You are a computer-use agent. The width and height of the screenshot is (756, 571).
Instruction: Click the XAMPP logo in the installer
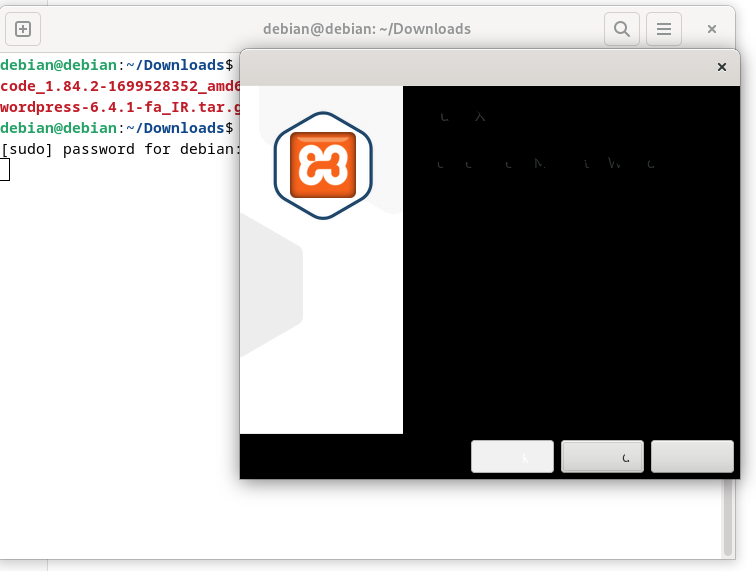click(322, 164)
